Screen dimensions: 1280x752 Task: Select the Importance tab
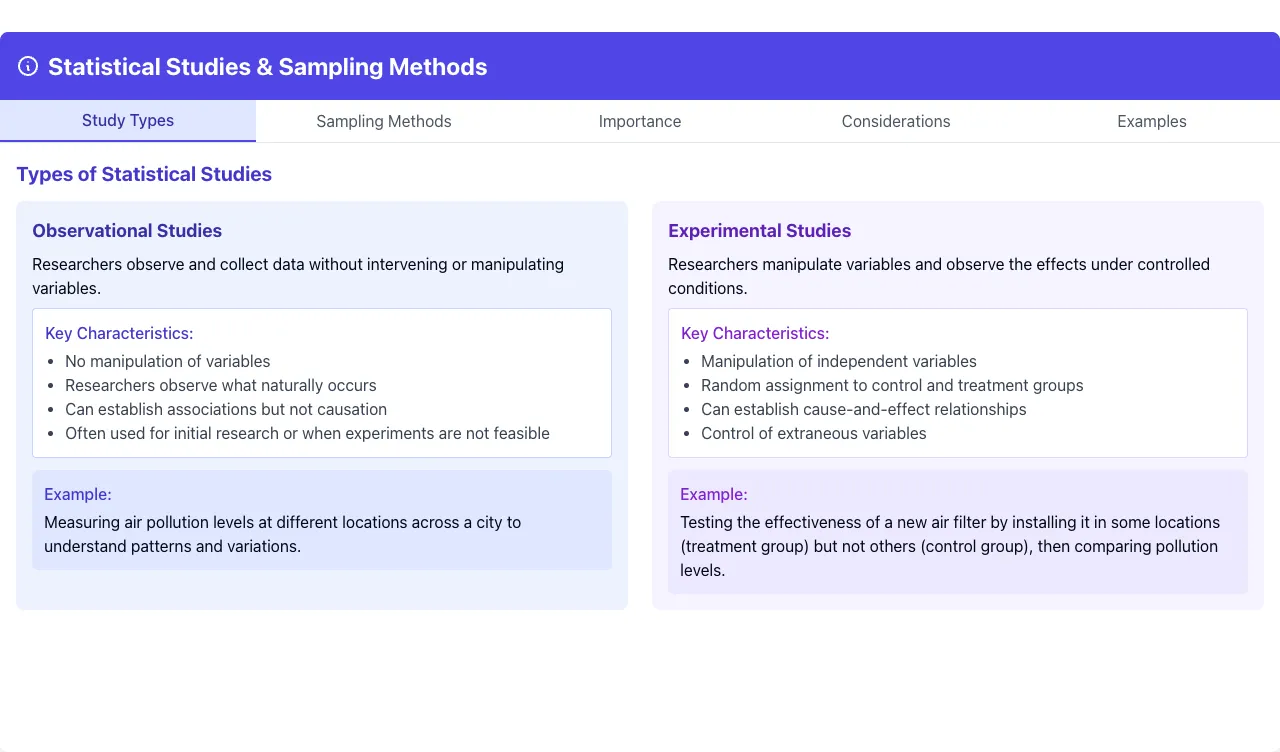pos(640,121)
